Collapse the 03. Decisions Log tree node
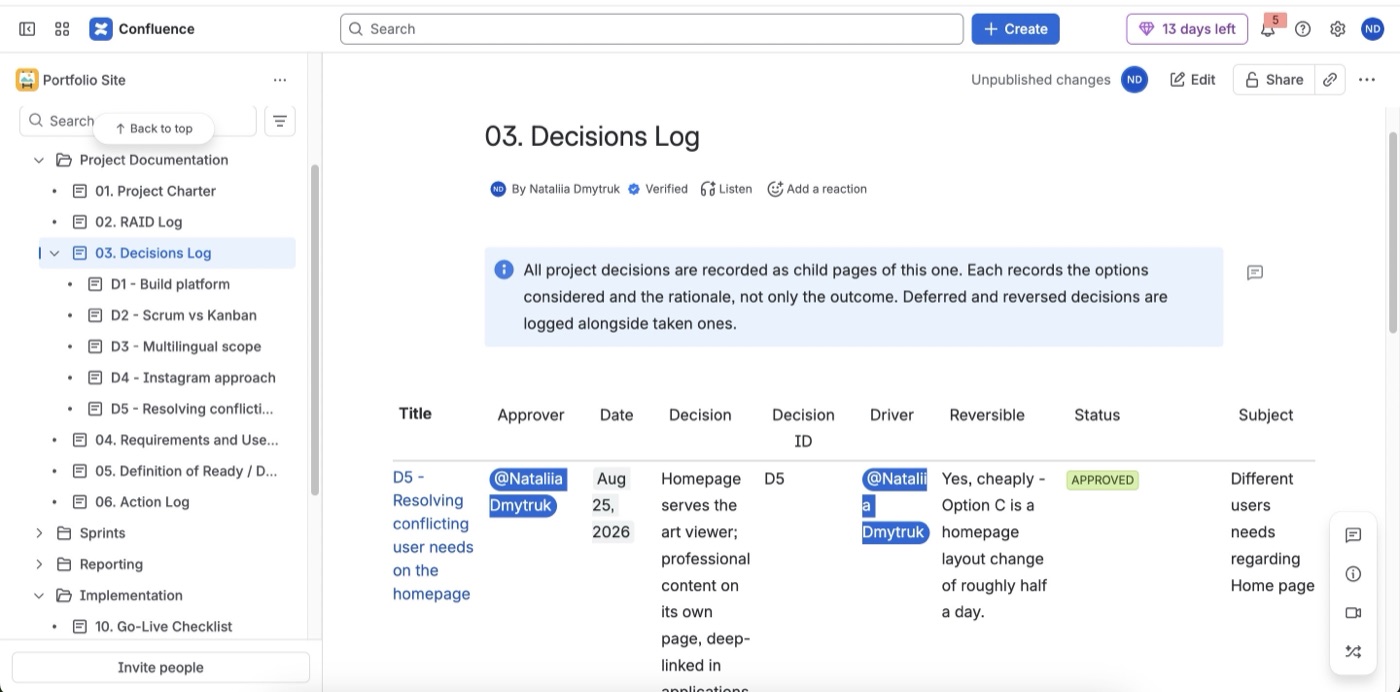1400x692 pixels. click(x=54, y=253)
